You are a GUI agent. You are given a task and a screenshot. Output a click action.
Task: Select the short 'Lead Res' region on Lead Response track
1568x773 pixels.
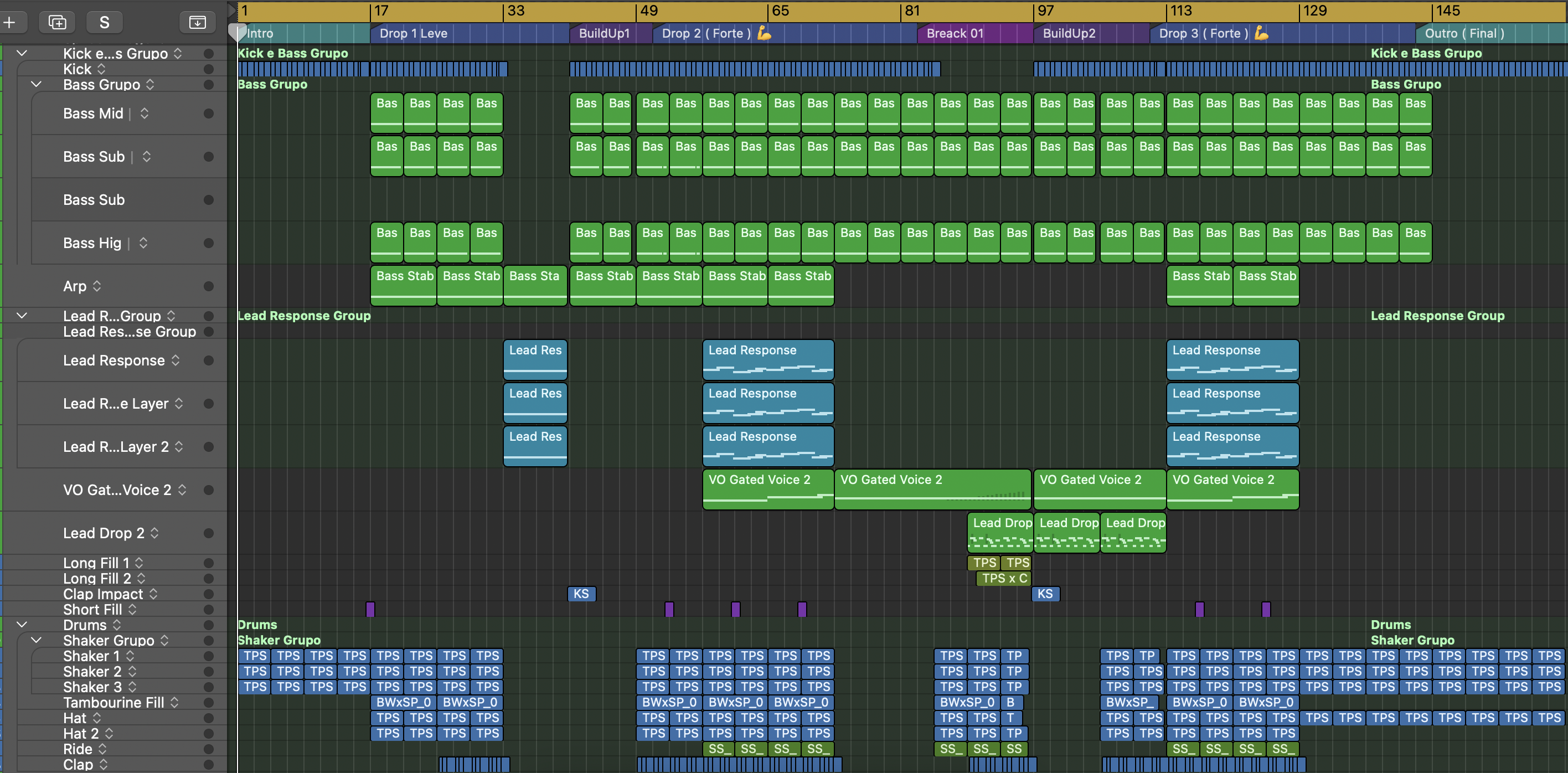[535, 360]
